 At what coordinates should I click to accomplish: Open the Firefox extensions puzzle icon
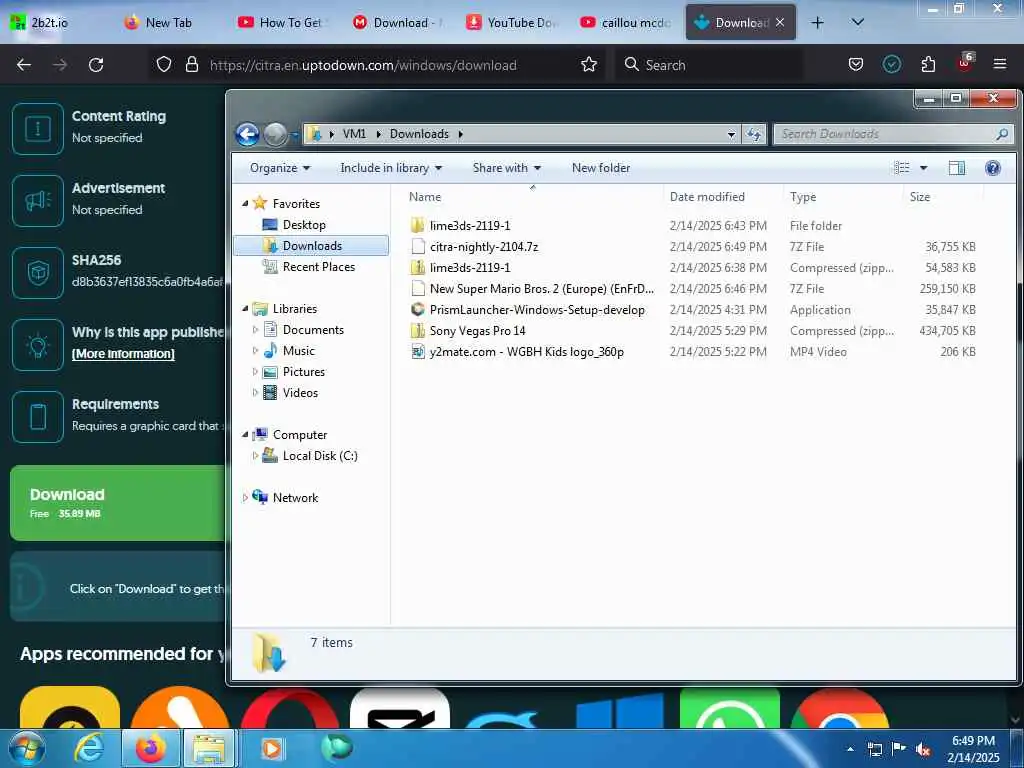928,65
